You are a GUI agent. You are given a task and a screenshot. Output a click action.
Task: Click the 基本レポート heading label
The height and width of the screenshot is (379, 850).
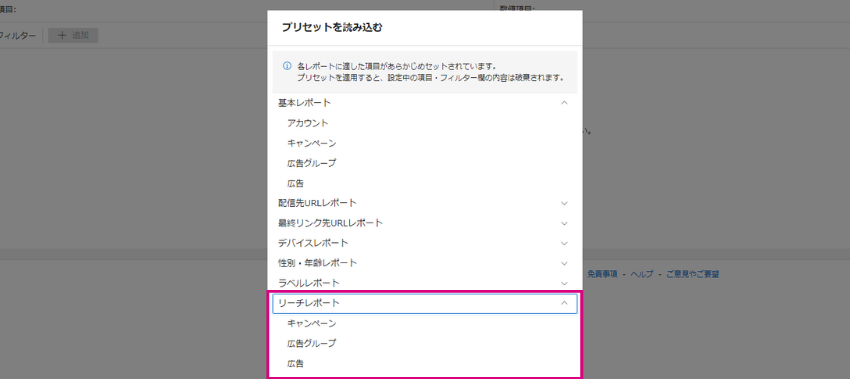point(304,102)
